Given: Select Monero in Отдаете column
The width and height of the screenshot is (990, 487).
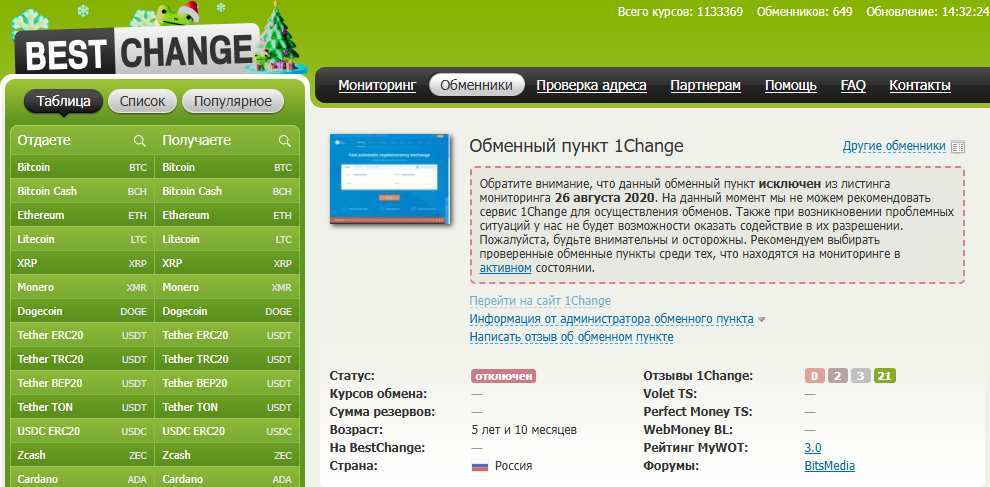Looking at the screenshot, I should point(82,287).
